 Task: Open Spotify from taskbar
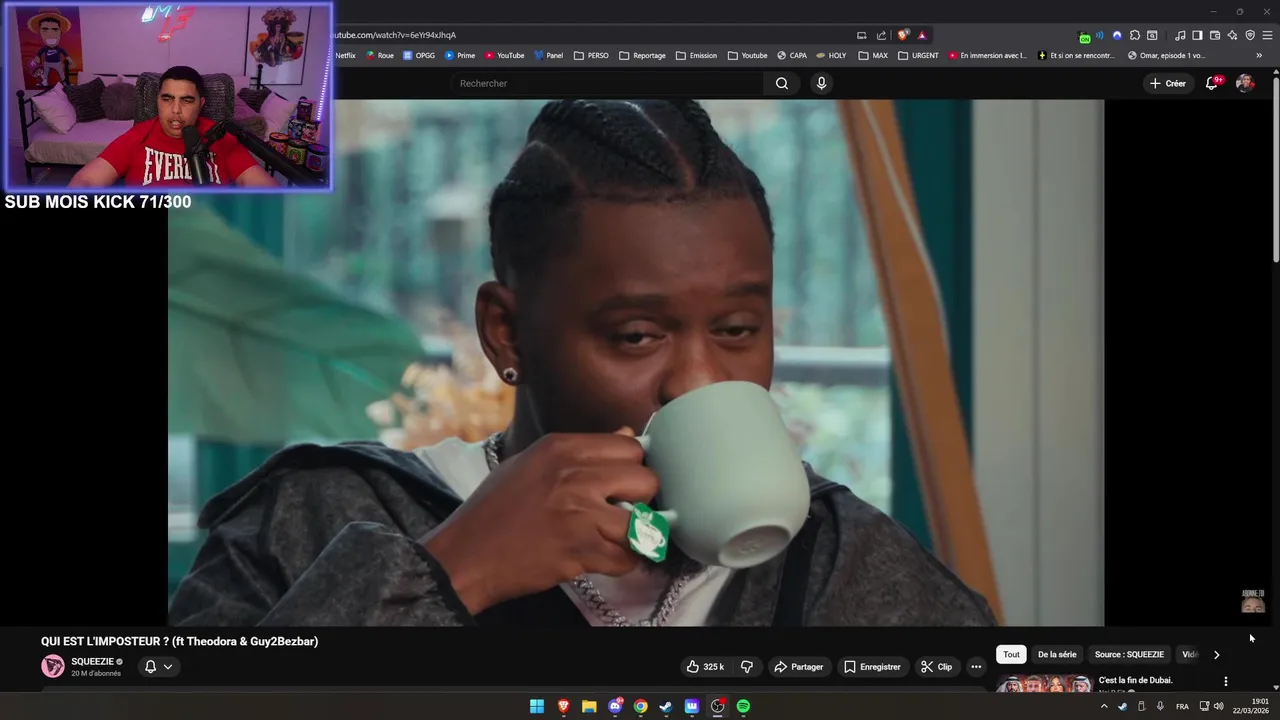[x=743, y=706]
